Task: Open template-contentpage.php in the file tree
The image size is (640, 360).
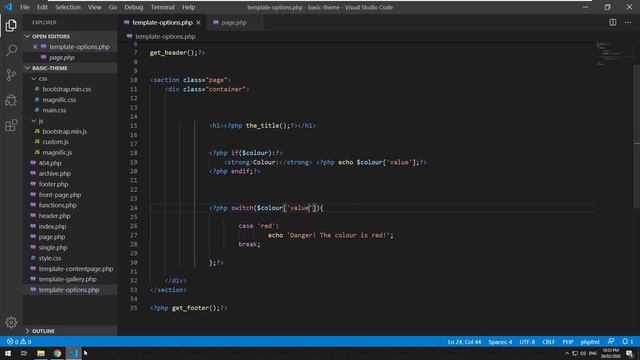Action: coord(76,269)
